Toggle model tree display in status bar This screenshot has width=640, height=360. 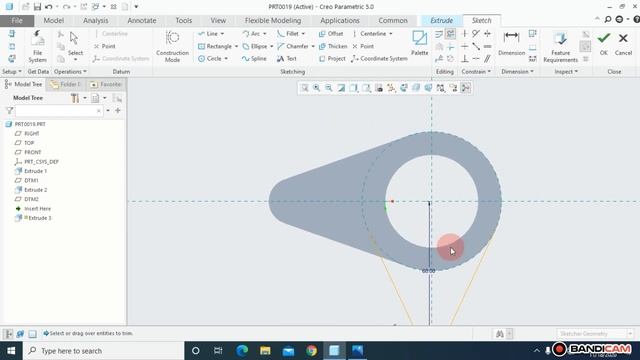[x=9, y=334]
